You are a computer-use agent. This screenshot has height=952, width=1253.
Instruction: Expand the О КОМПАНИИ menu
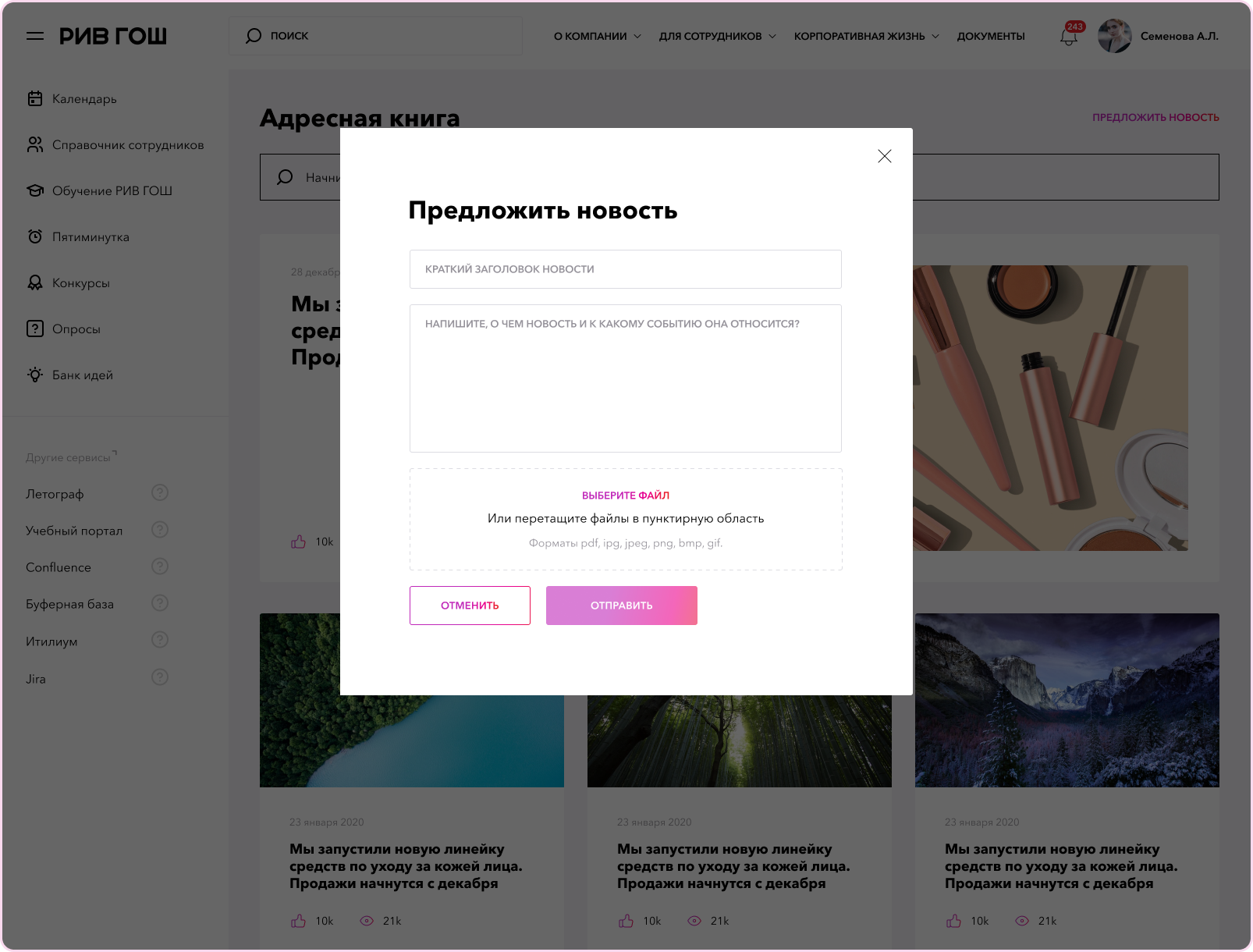598,36
